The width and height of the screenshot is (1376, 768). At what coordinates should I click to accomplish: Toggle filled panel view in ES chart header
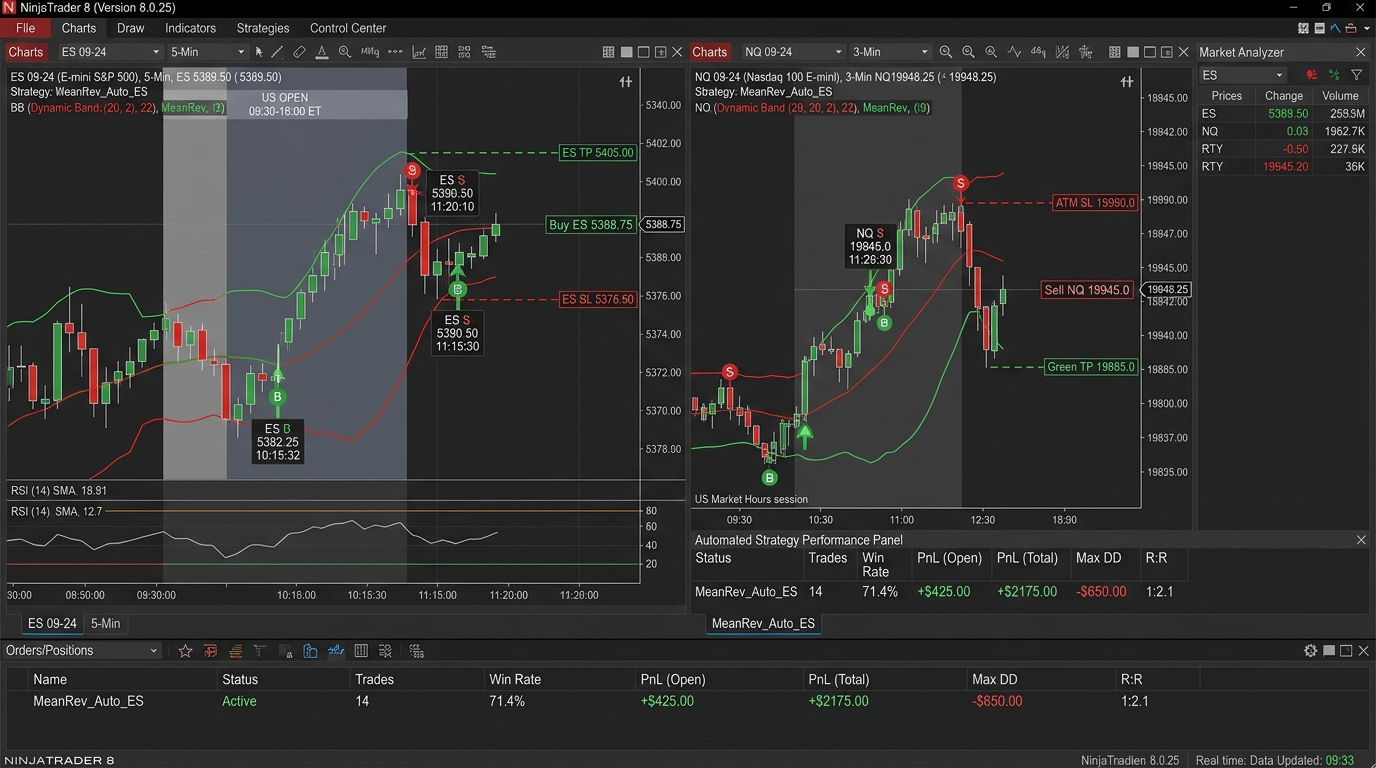click(x=627, y=52)
